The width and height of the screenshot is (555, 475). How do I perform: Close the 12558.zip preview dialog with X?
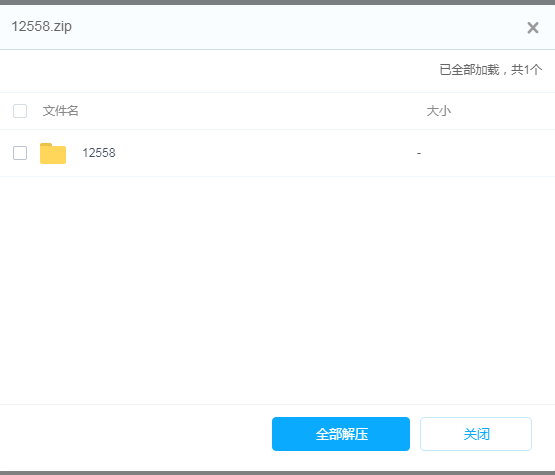533,28
